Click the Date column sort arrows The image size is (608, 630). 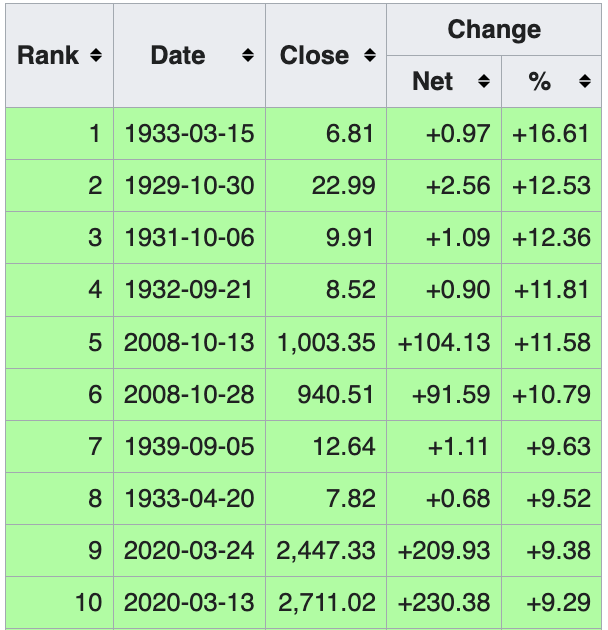pyautogui.click(x=248, y=55)
